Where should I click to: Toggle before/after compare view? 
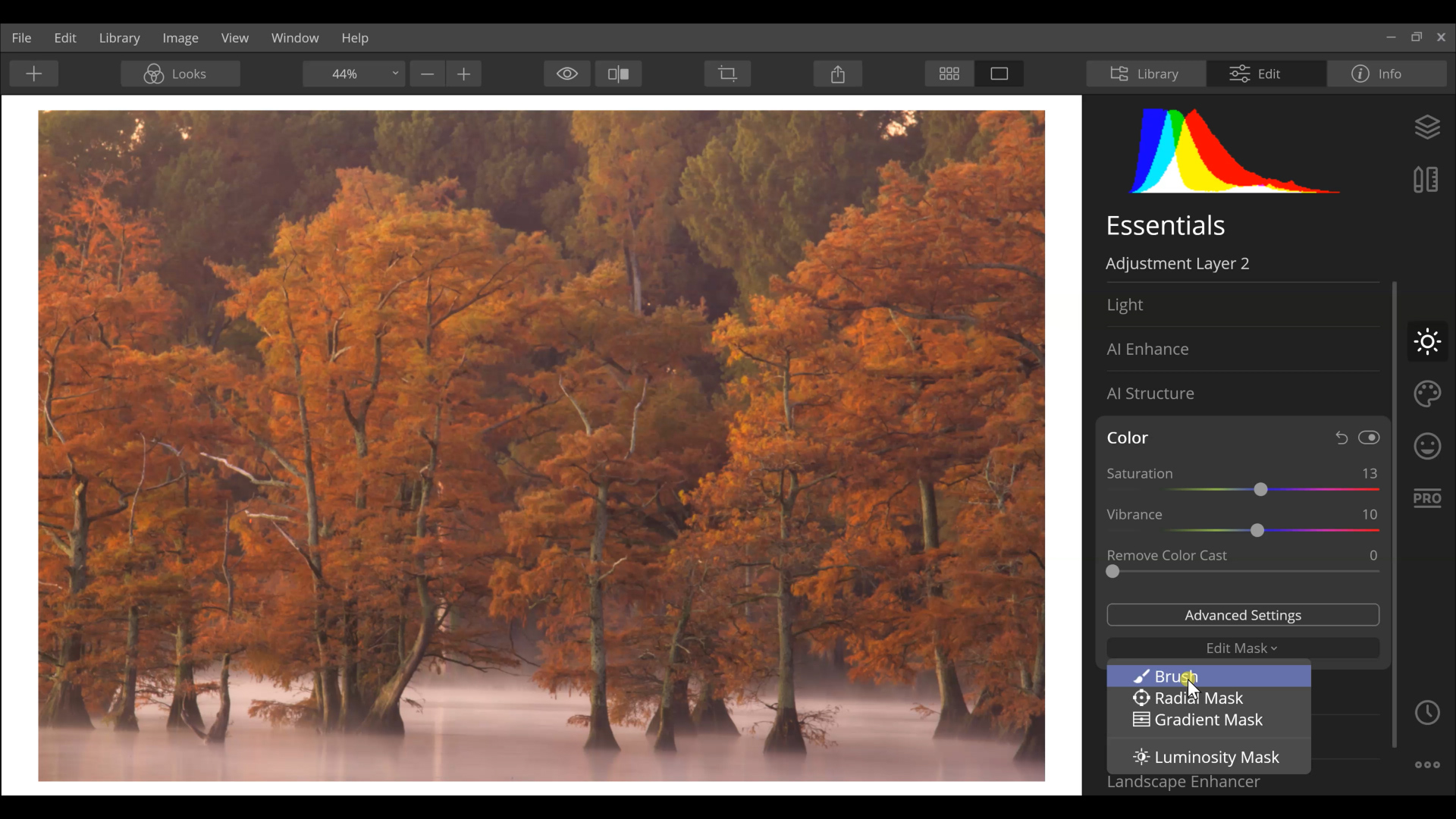click(619, 74)
